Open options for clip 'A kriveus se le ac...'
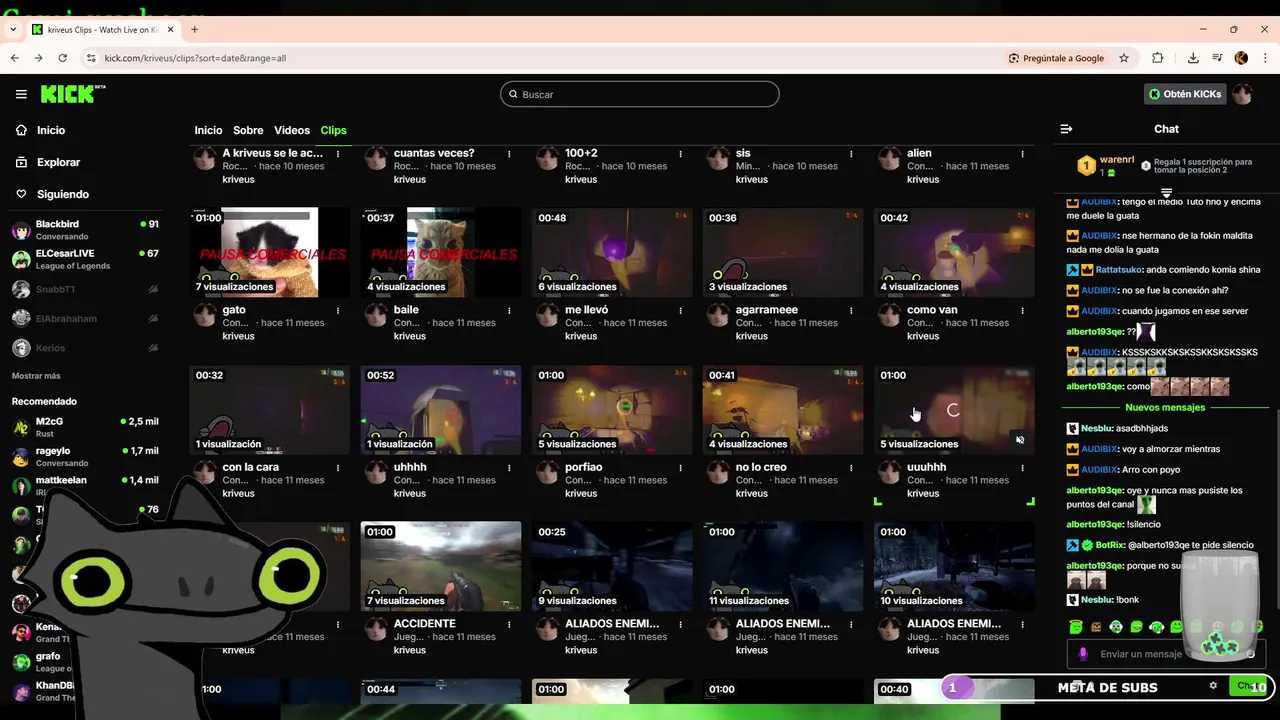Screen dimensions: 1280x720 (338, 154)
